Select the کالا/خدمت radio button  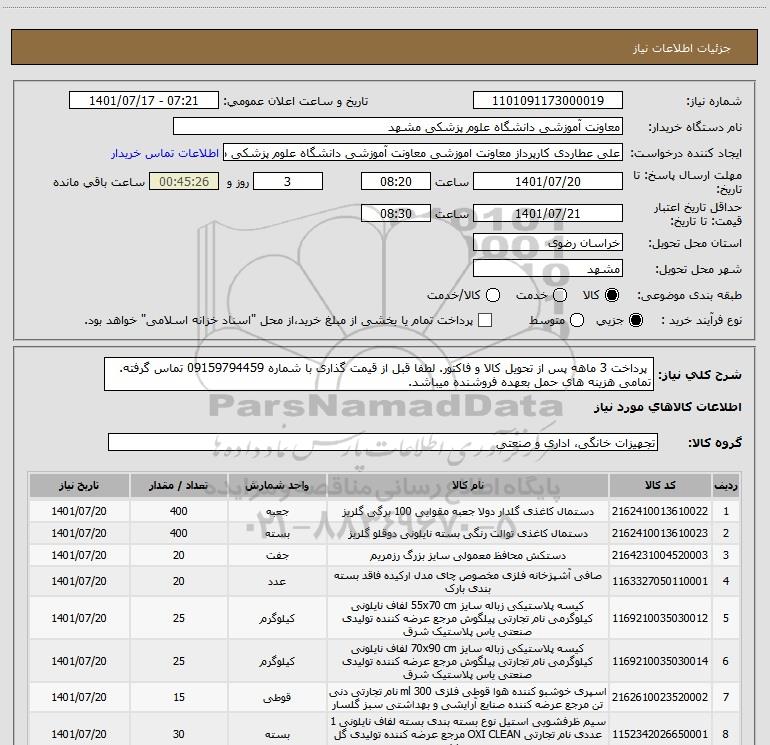493,295
